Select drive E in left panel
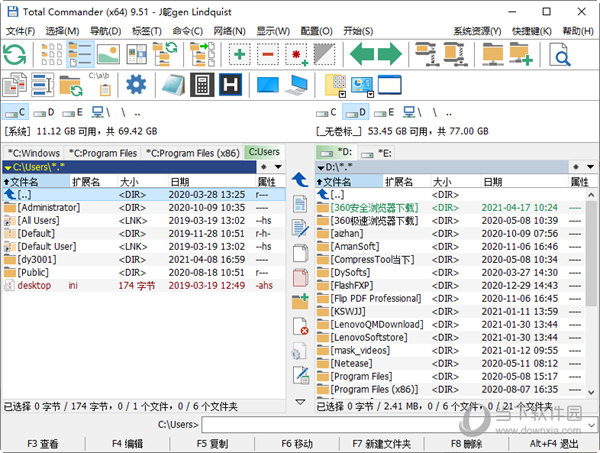 click(72, 112)
